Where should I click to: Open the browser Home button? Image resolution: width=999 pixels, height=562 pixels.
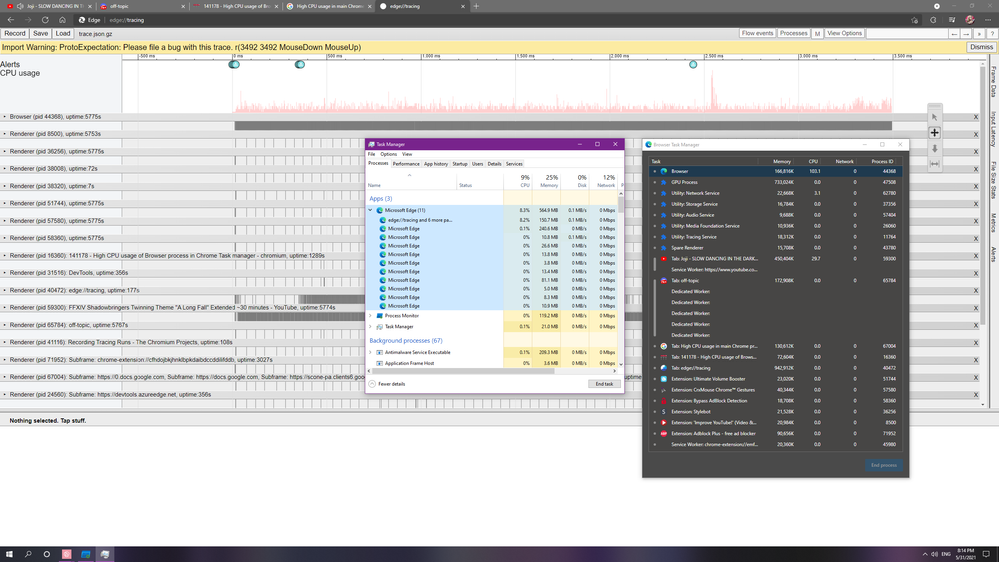62,20
